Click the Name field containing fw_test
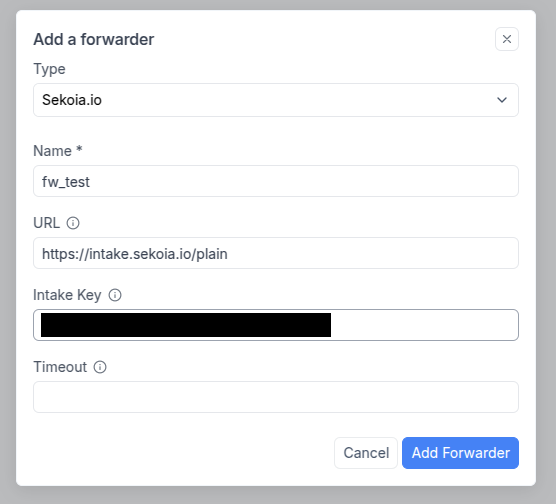The height and width of the screenshot is (504, 556). (x=276, y=181)
